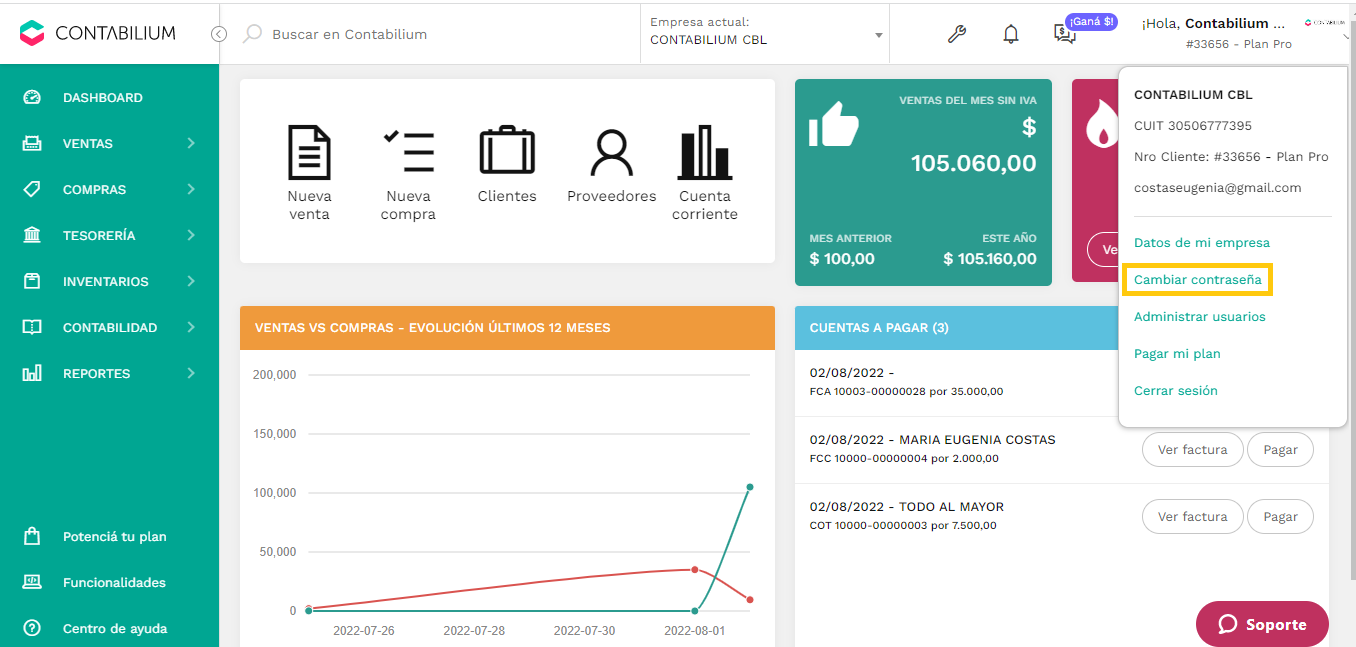Click the Proveedores person icon

coord(612,152)
